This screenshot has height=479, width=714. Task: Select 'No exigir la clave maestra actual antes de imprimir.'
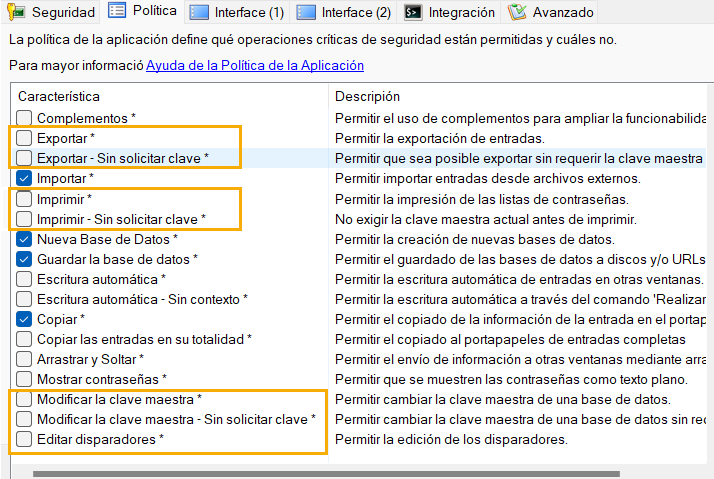point(486,219)
